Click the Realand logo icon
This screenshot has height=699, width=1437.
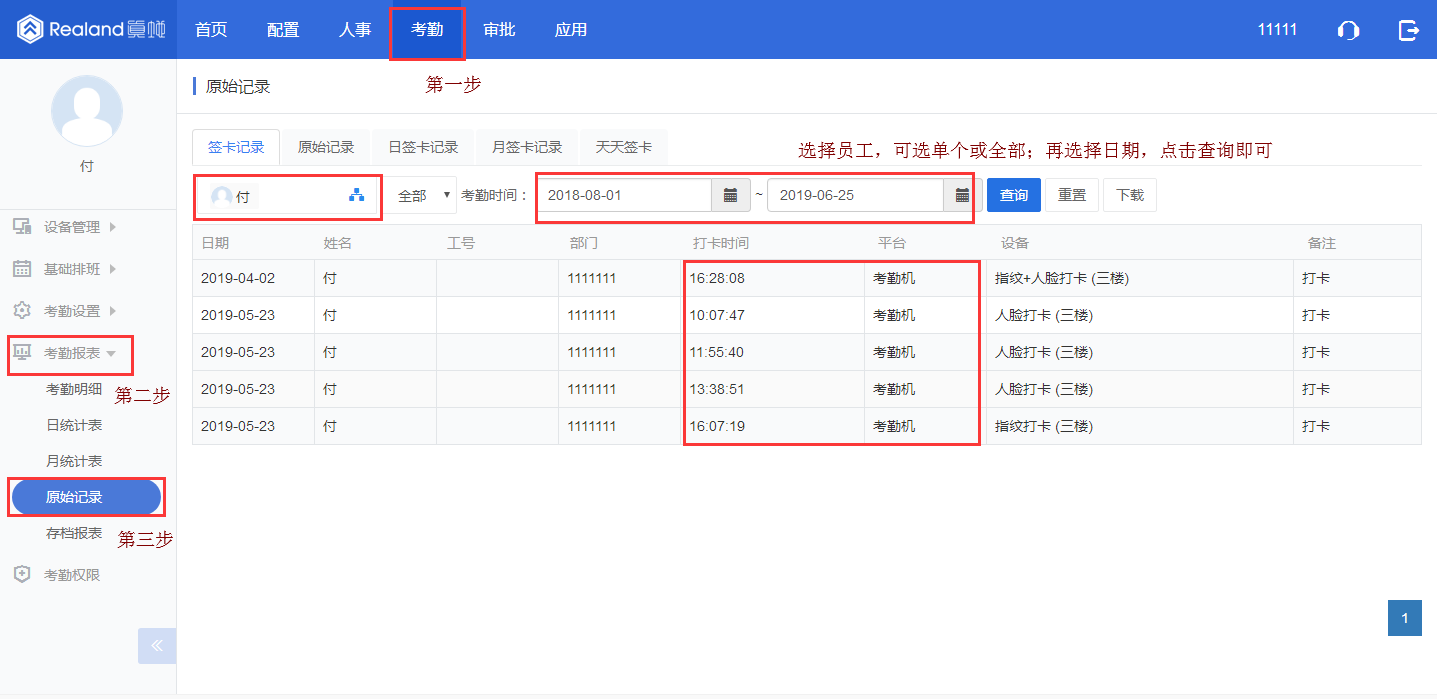31,29
